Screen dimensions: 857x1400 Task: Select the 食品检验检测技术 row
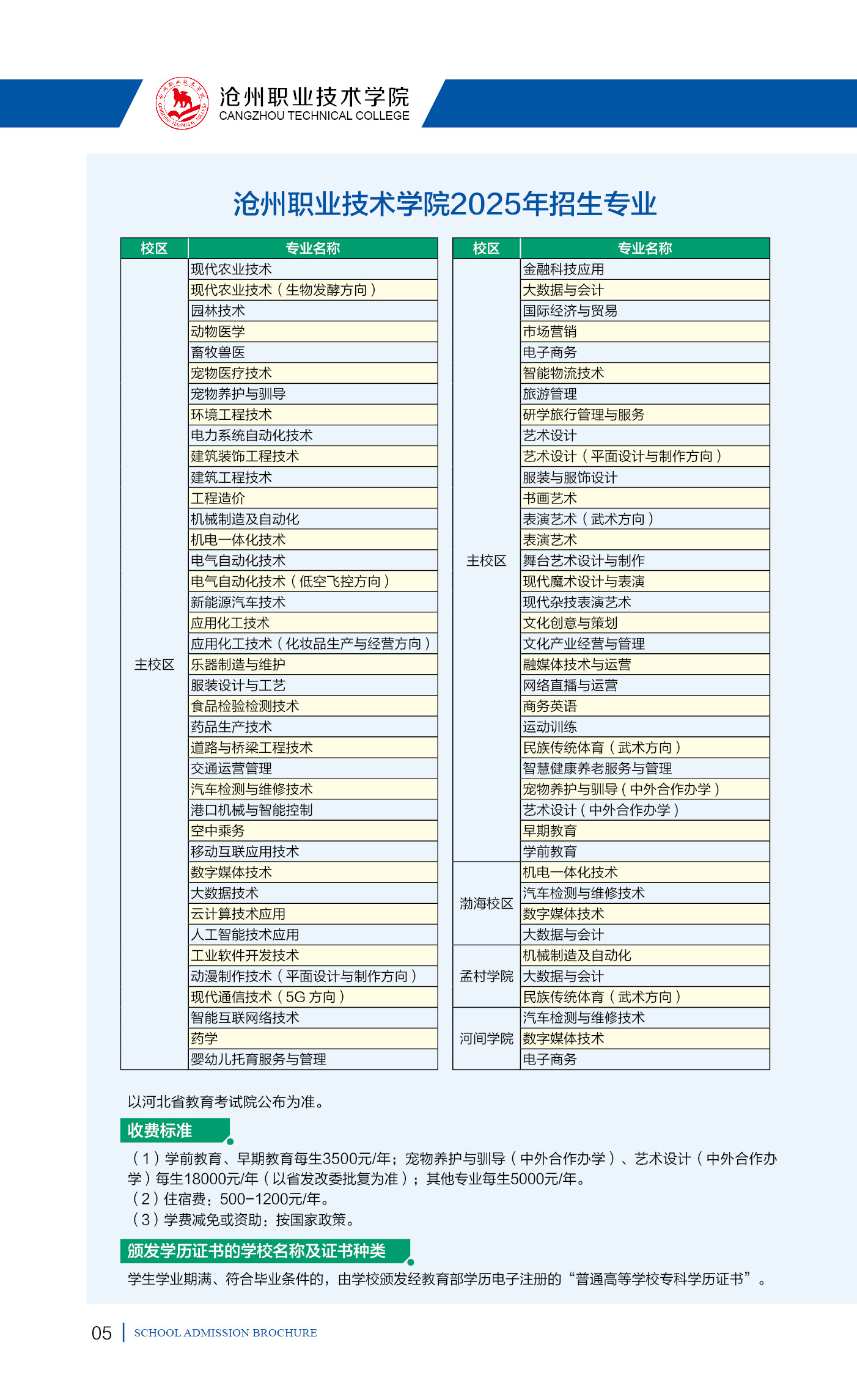tap(313, 706)
